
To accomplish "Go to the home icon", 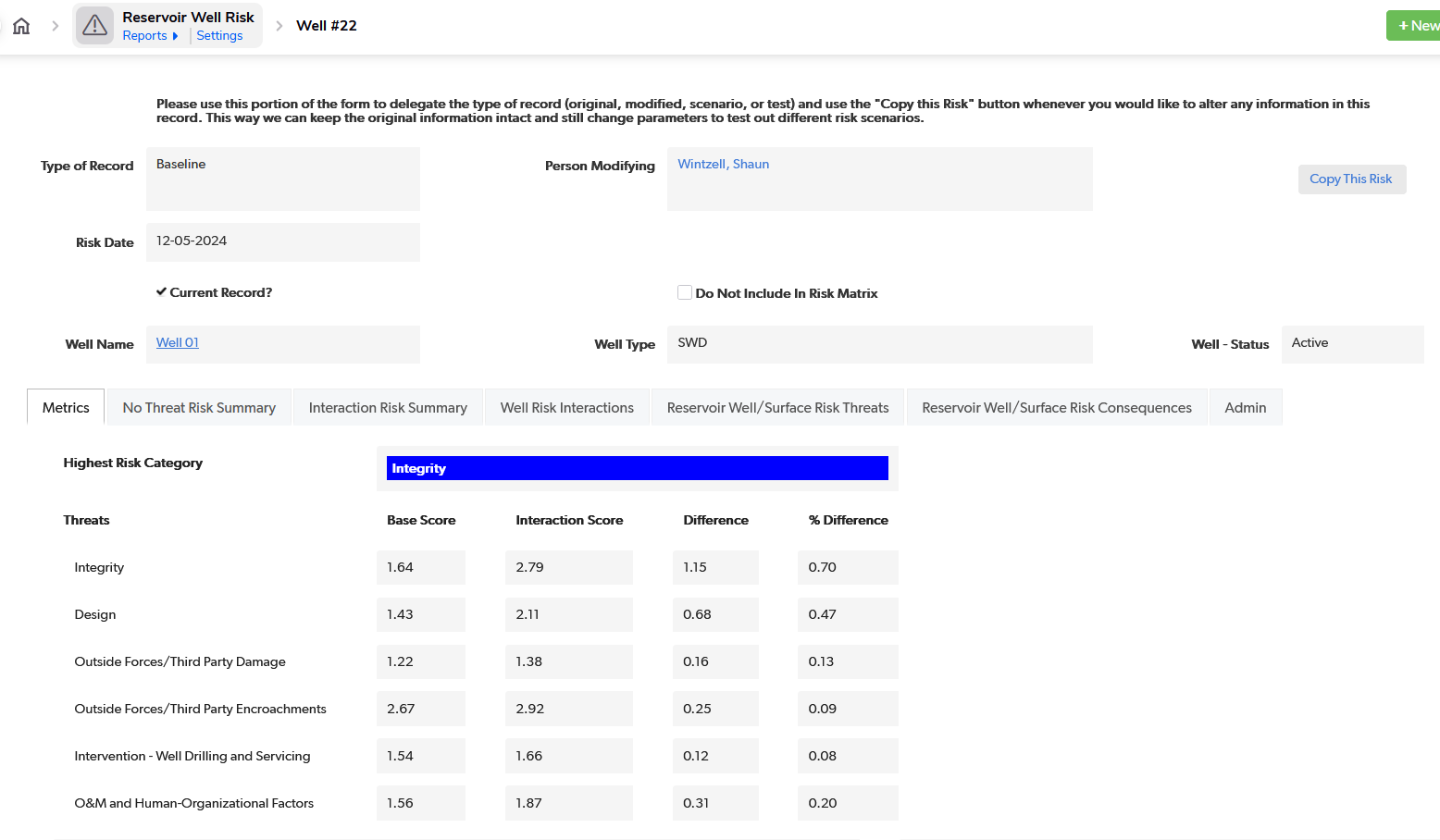I will (x=21, y=26).
